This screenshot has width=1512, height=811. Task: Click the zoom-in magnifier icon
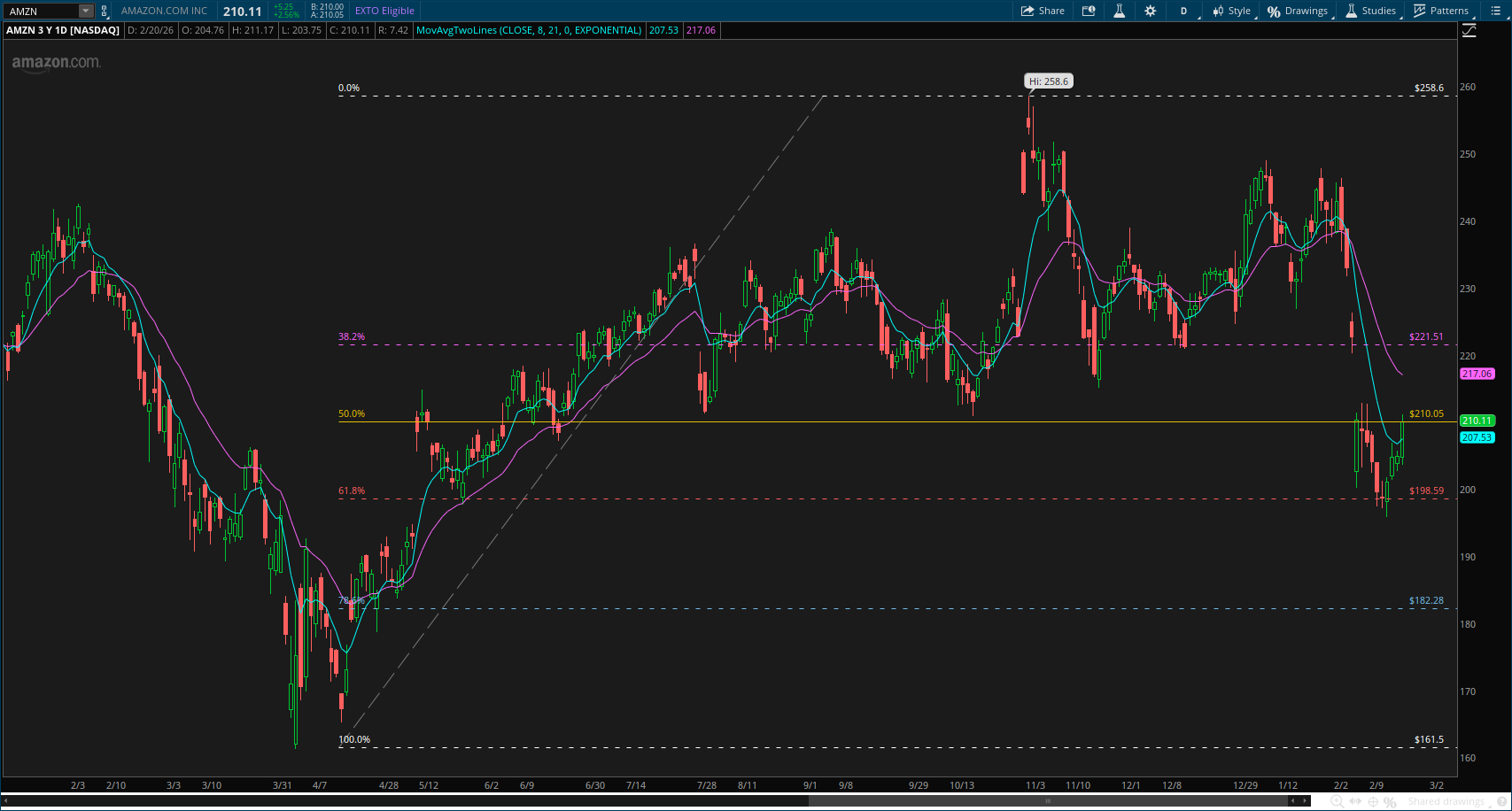pos(1337,801)
